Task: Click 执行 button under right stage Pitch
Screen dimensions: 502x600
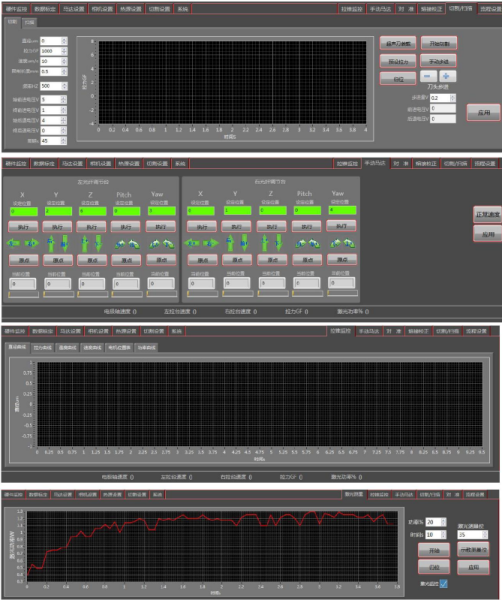Action: [306, 226]
